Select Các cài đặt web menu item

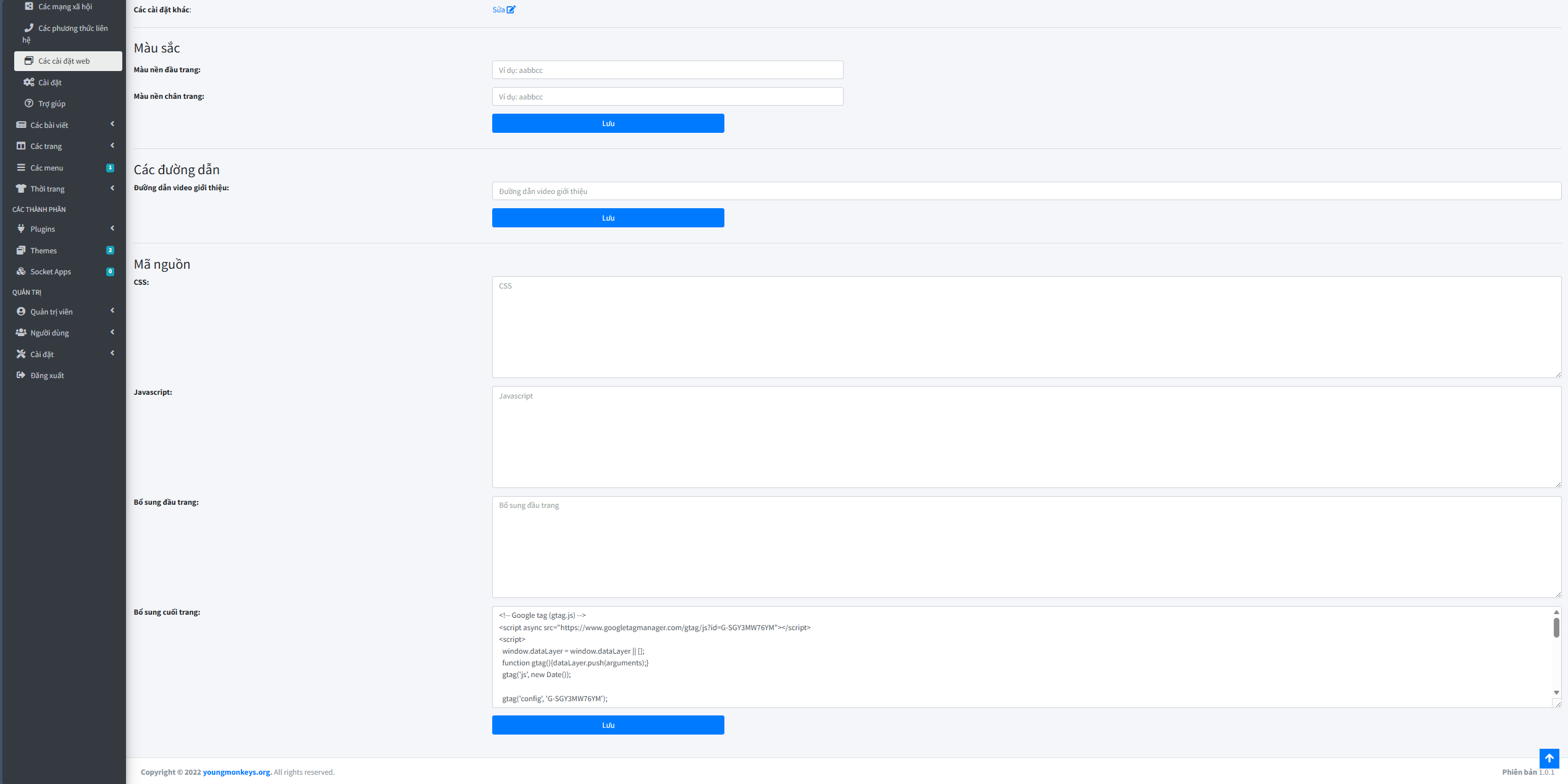64,61
